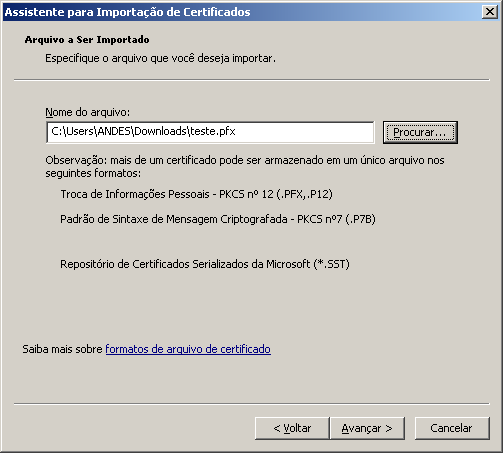Click the Observação note paragraph
This screenshot has height=453, width=503.
245,167
